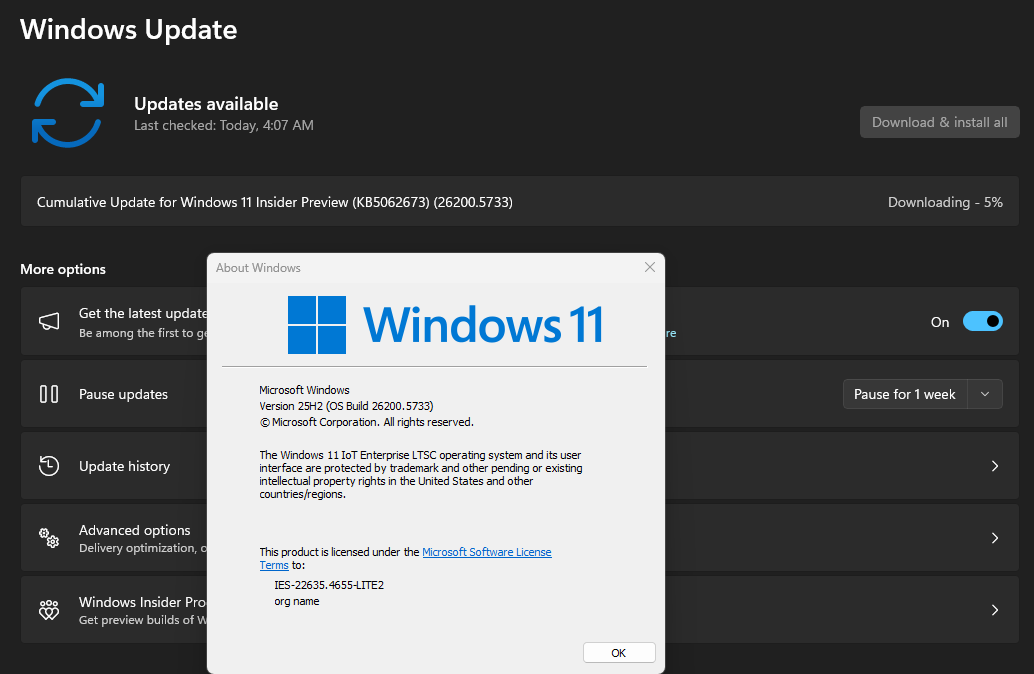Click the Microsoft Windows line in the dialog

coord(304,390)
